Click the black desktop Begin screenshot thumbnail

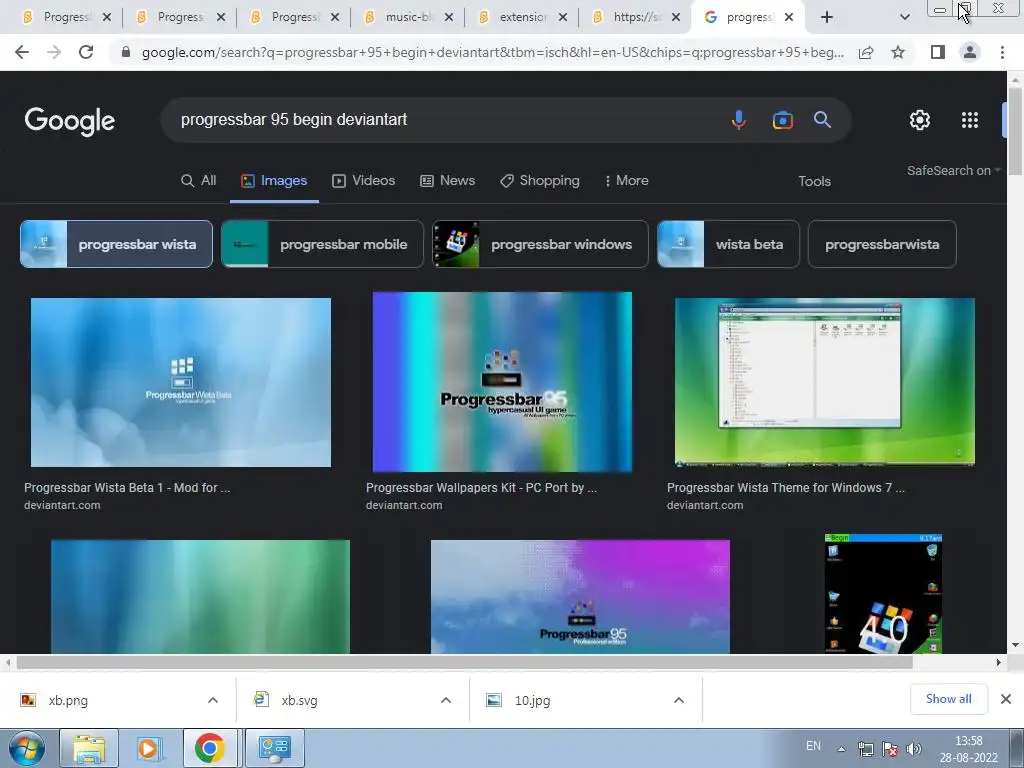[883, 594]
